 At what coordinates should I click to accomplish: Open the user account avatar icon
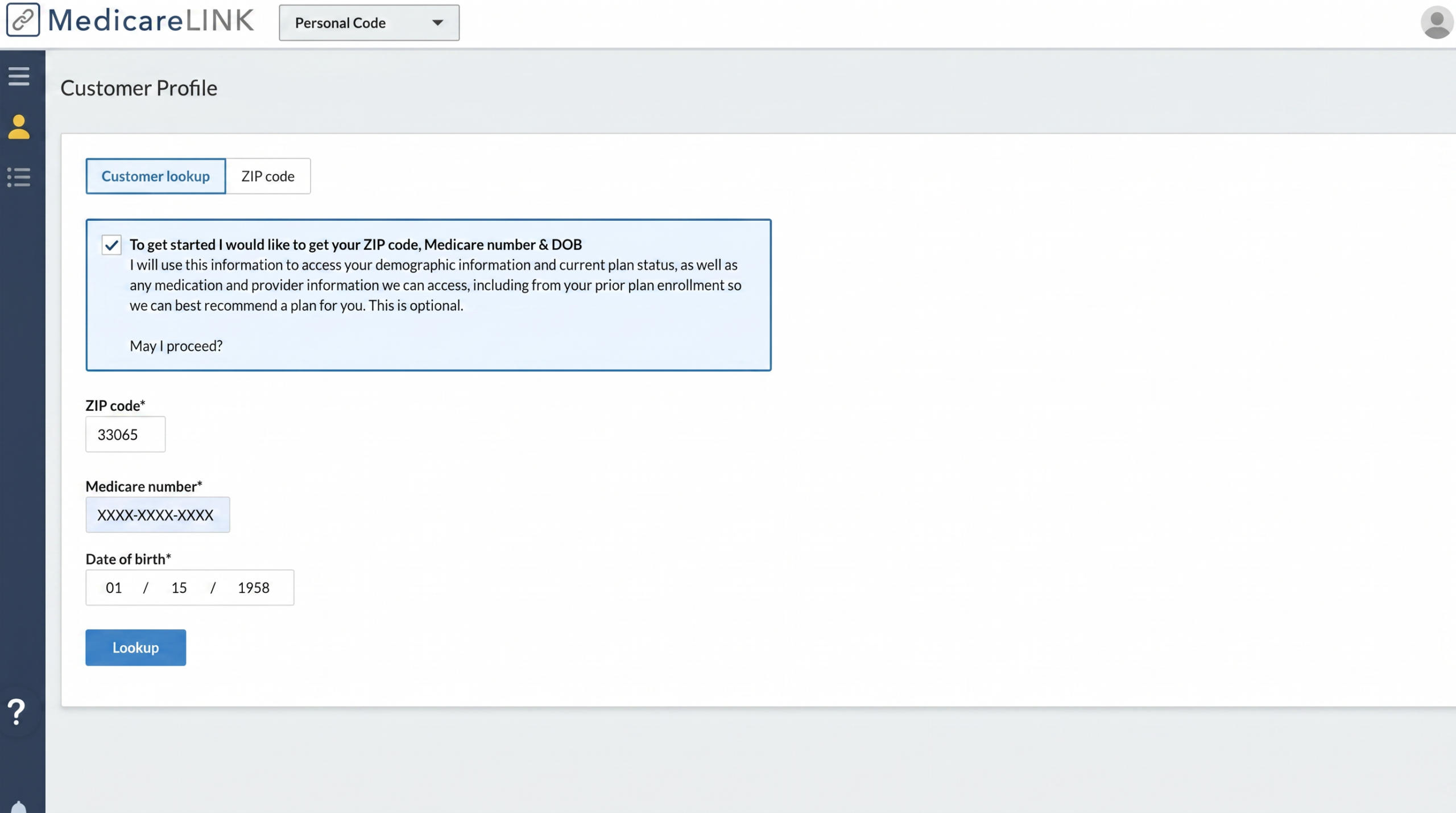(1437, 23)
